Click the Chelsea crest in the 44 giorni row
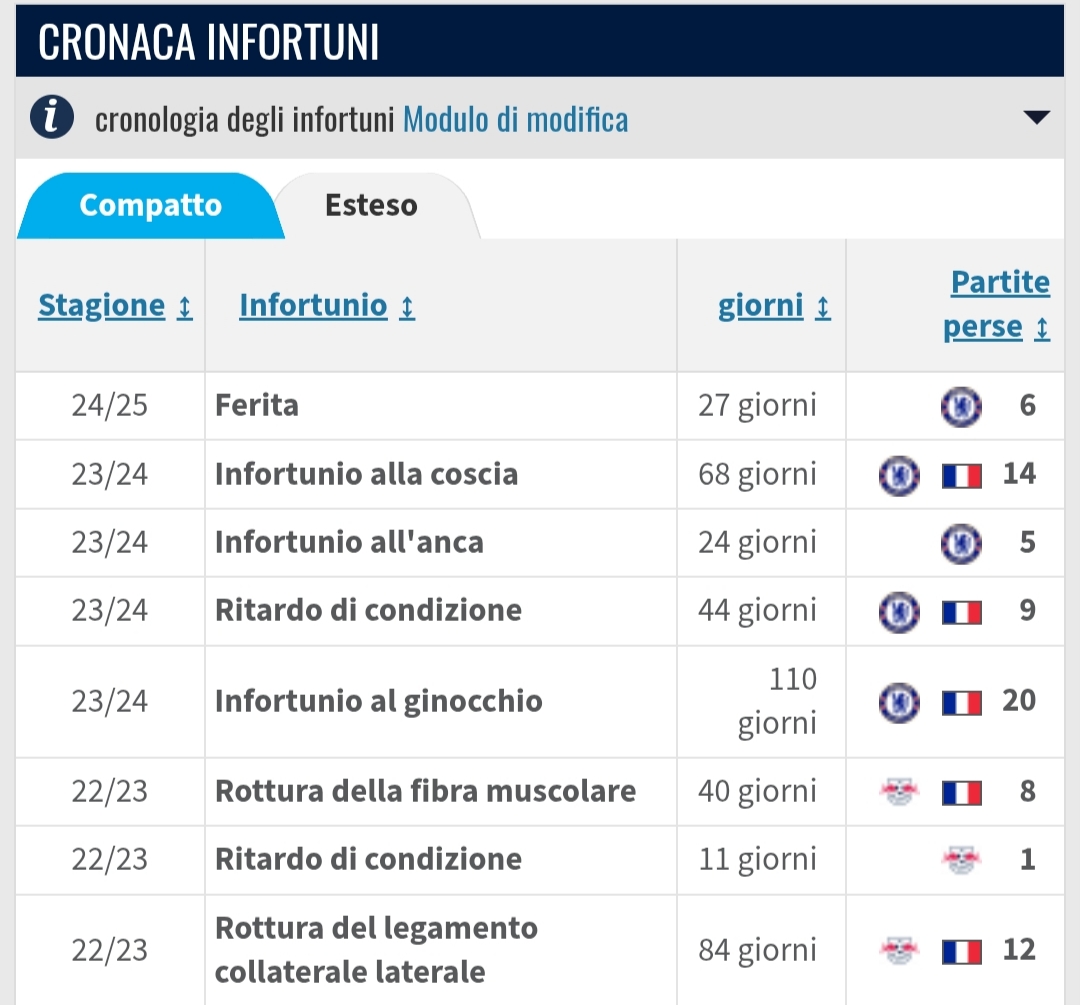Screen dimensions: 1080x1005 click(899, 612)
